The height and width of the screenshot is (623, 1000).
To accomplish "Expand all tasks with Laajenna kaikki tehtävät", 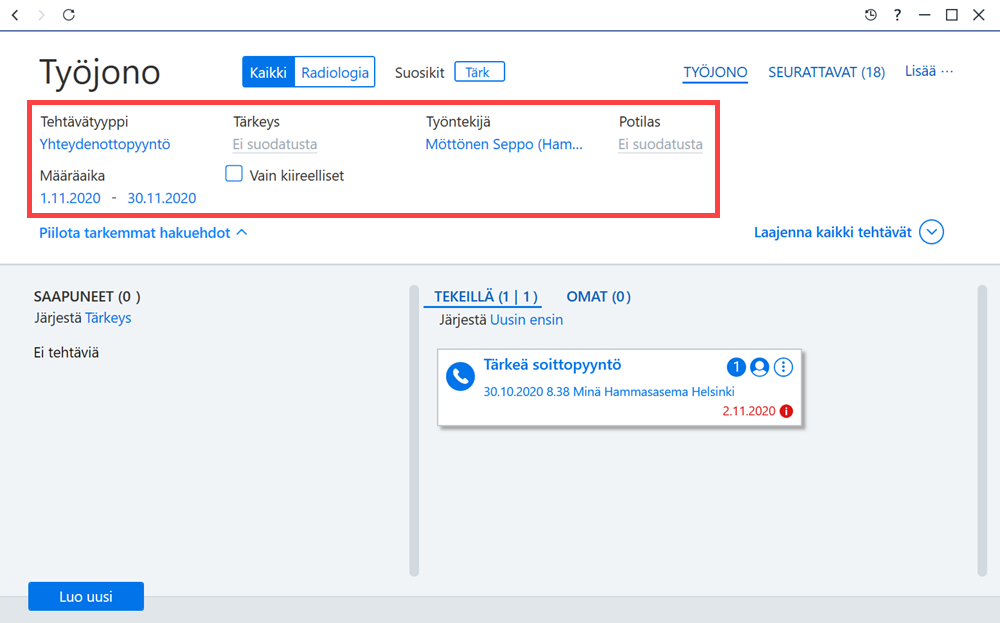I will pyautogui.click(x=848, y=232).
